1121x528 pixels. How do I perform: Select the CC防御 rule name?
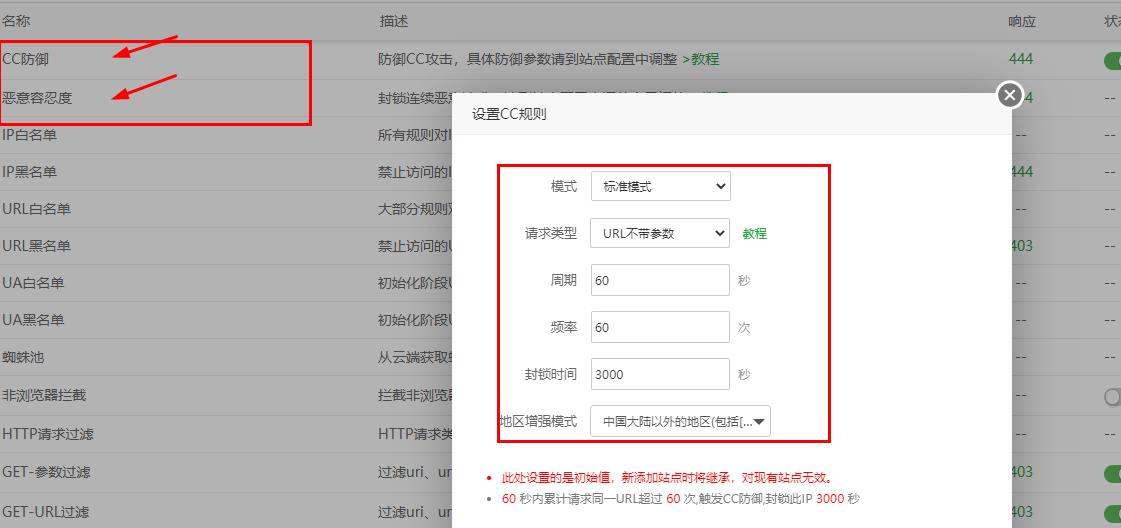pyautogui.click(x=26, y=59)
